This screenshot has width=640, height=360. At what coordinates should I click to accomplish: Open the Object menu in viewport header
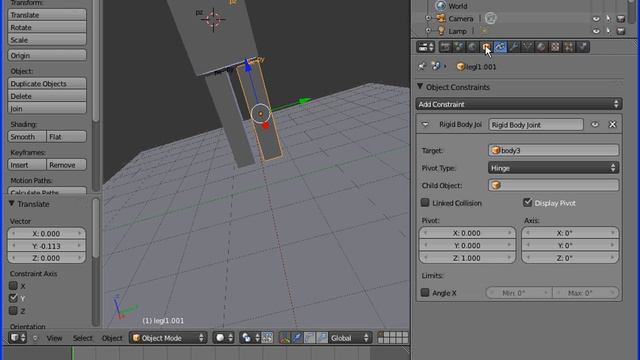tap(112, 338)
